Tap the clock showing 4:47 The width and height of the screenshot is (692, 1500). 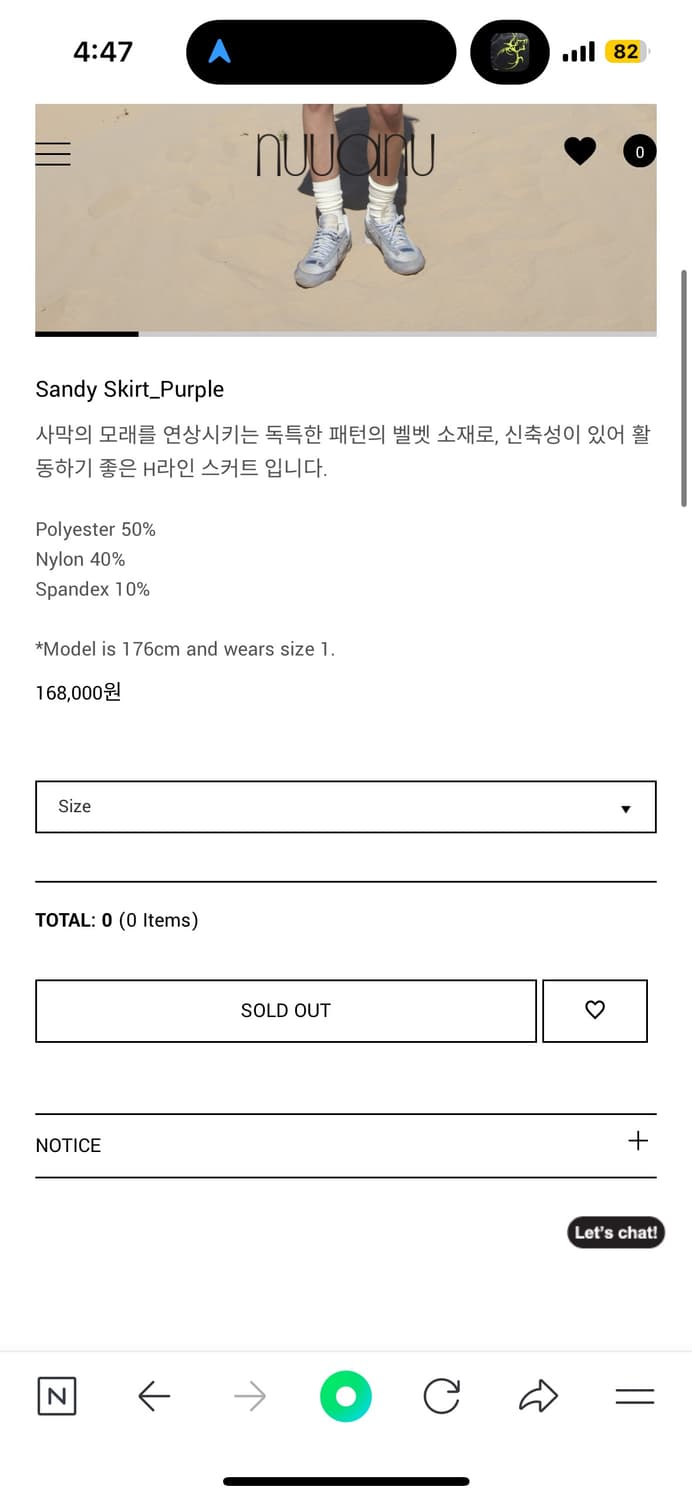pyautogui.click(x=103, y=51)
